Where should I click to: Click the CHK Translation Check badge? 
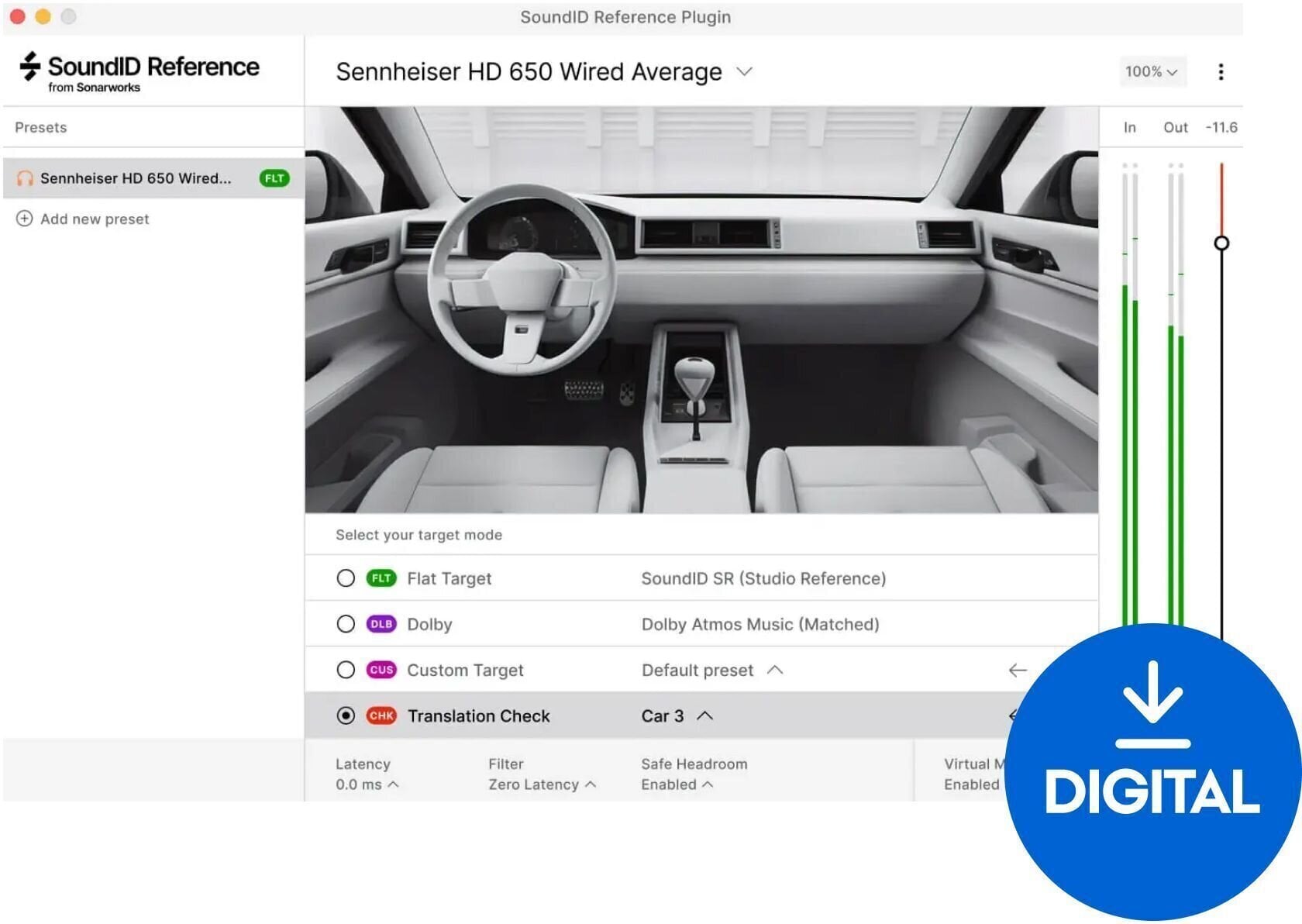tap(381, 715)
